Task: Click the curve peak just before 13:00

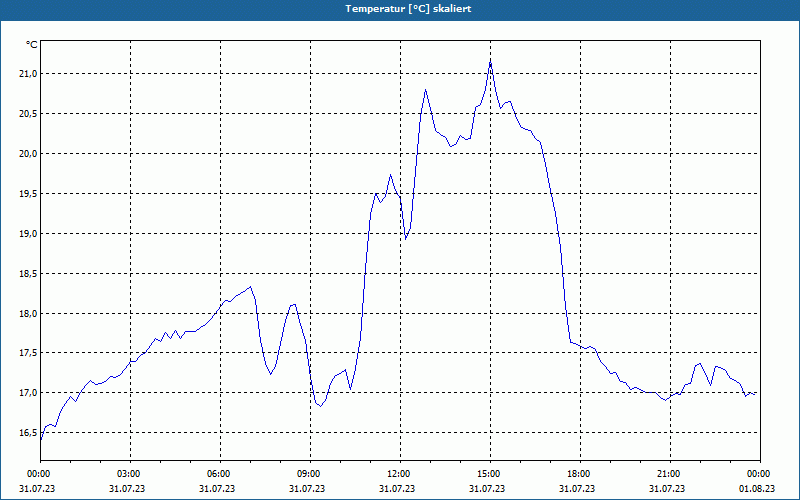Action: (x=425, y=90)
